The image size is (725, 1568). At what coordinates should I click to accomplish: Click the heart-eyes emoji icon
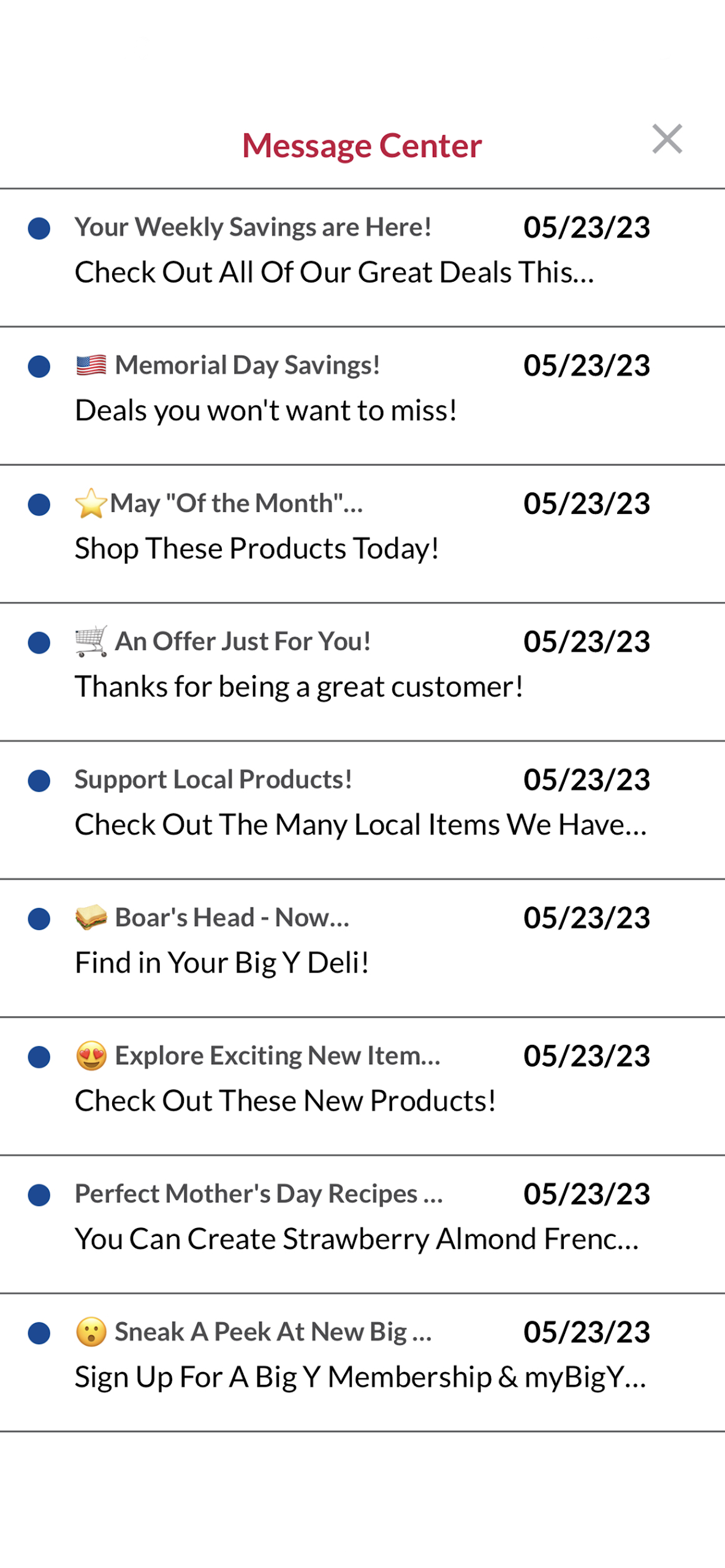pos(91,1056)
